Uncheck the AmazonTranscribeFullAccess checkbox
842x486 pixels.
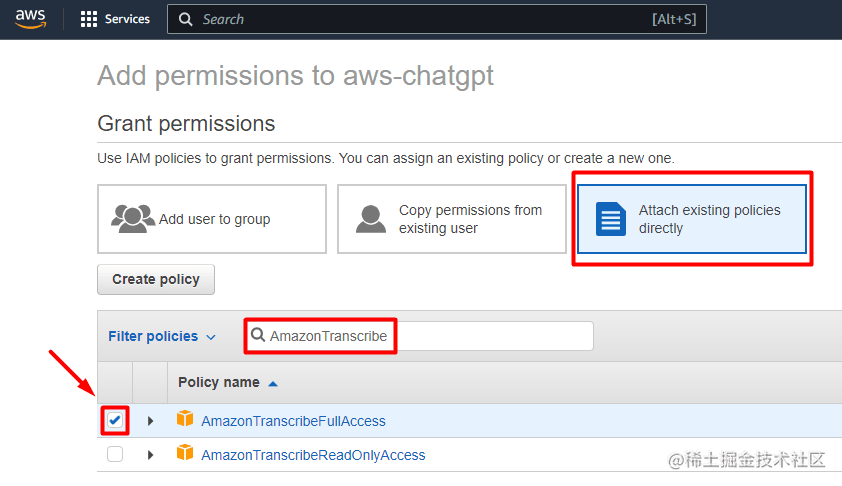coord(115,421)
